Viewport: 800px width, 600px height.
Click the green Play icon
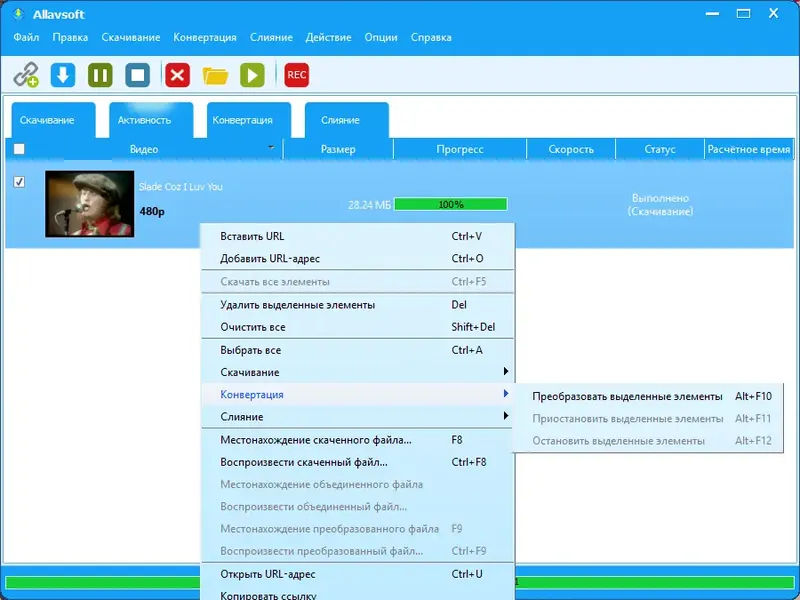[253, 74]
